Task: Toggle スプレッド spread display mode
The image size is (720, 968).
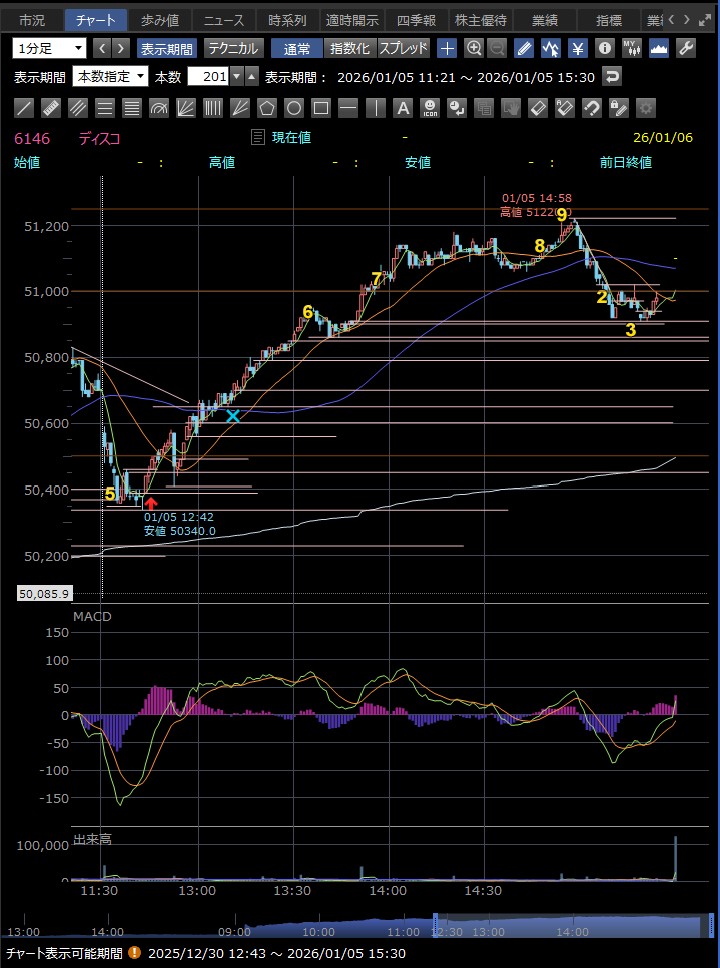Action: click(x=403, y=48)
